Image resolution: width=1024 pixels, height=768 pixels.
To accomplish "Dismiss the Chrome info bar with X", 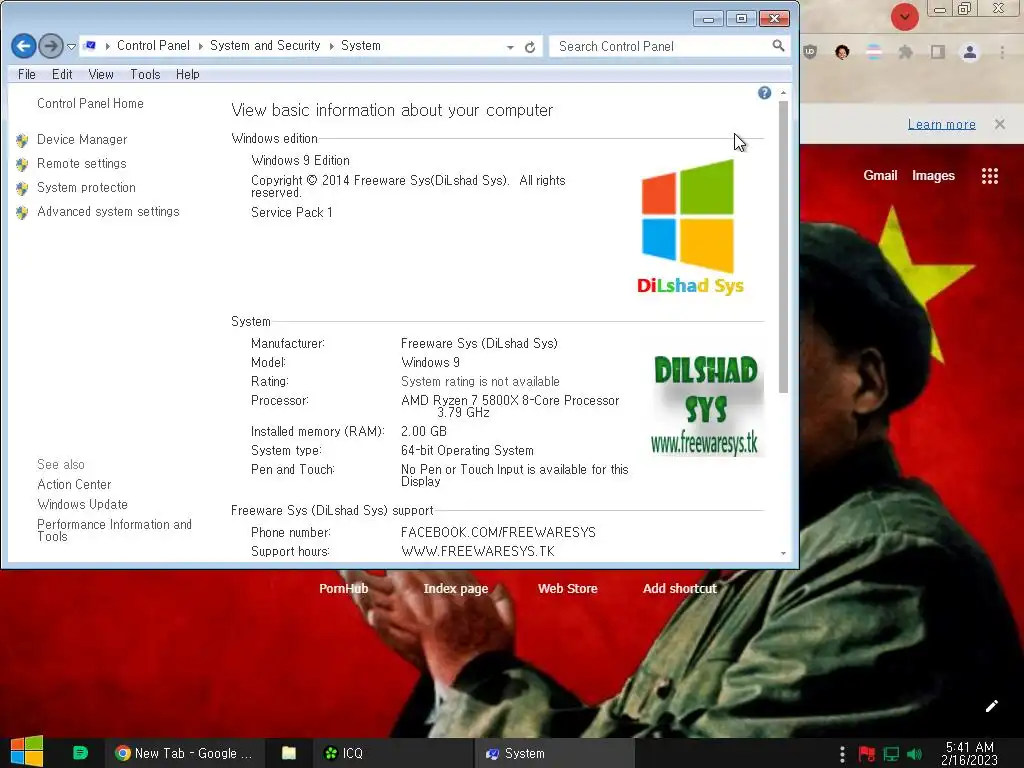I will [999, 124].
